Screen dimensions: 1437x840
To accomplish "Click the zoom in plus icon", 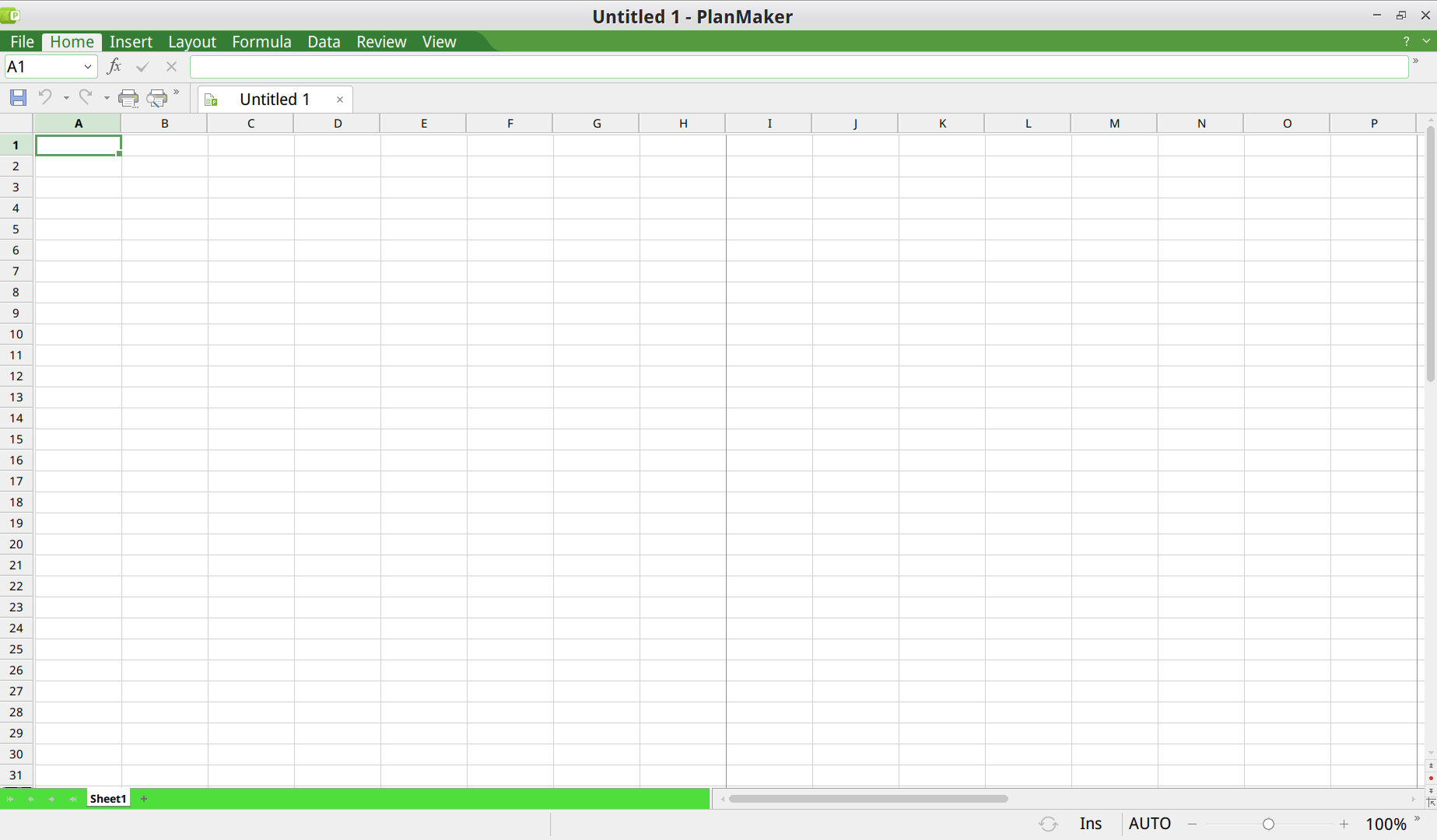I will pyautogui.click(x=1344, y=824).
